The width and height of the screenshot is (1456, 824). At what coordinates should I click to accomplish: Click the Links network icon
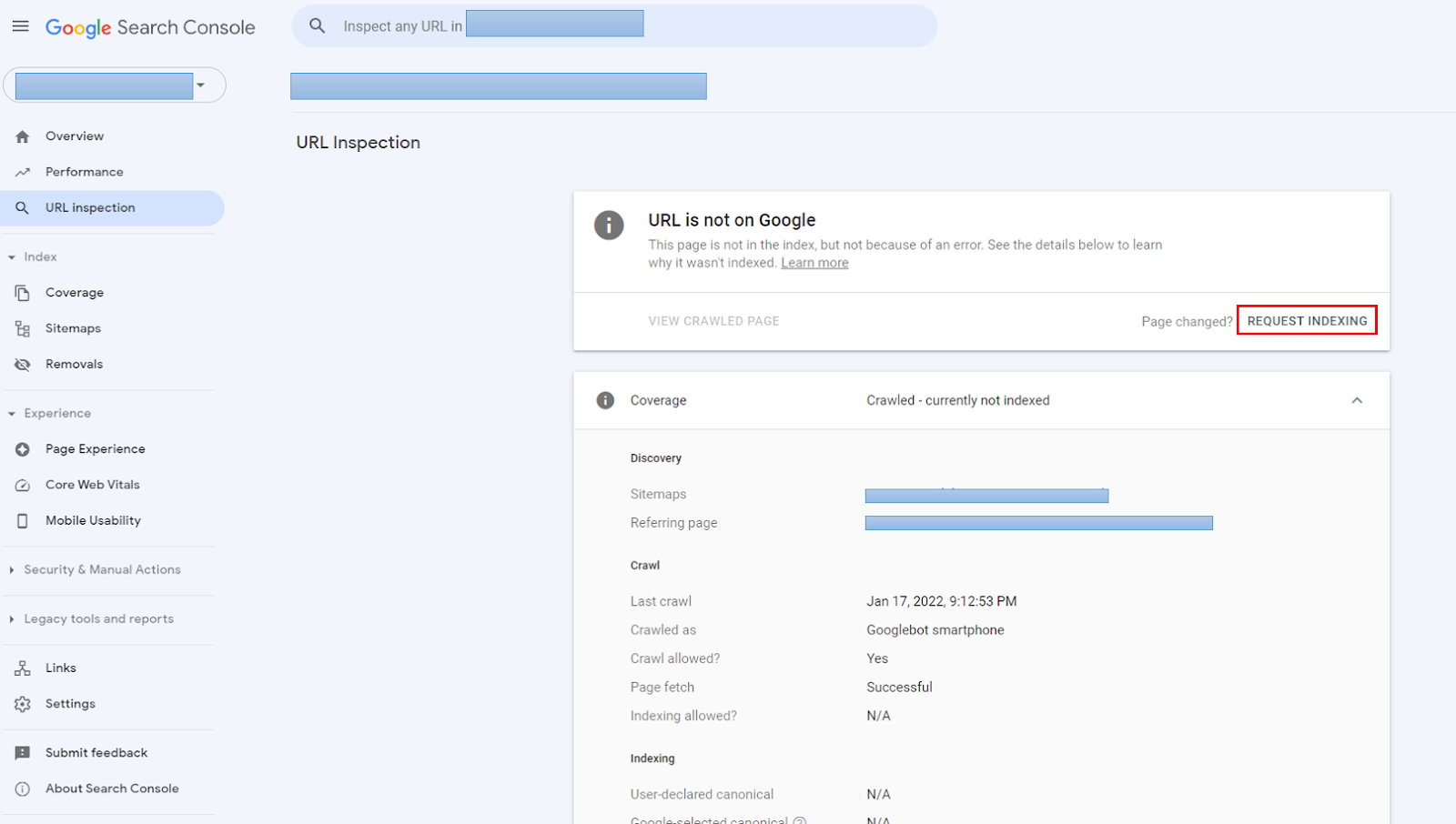tap(23, 668)
